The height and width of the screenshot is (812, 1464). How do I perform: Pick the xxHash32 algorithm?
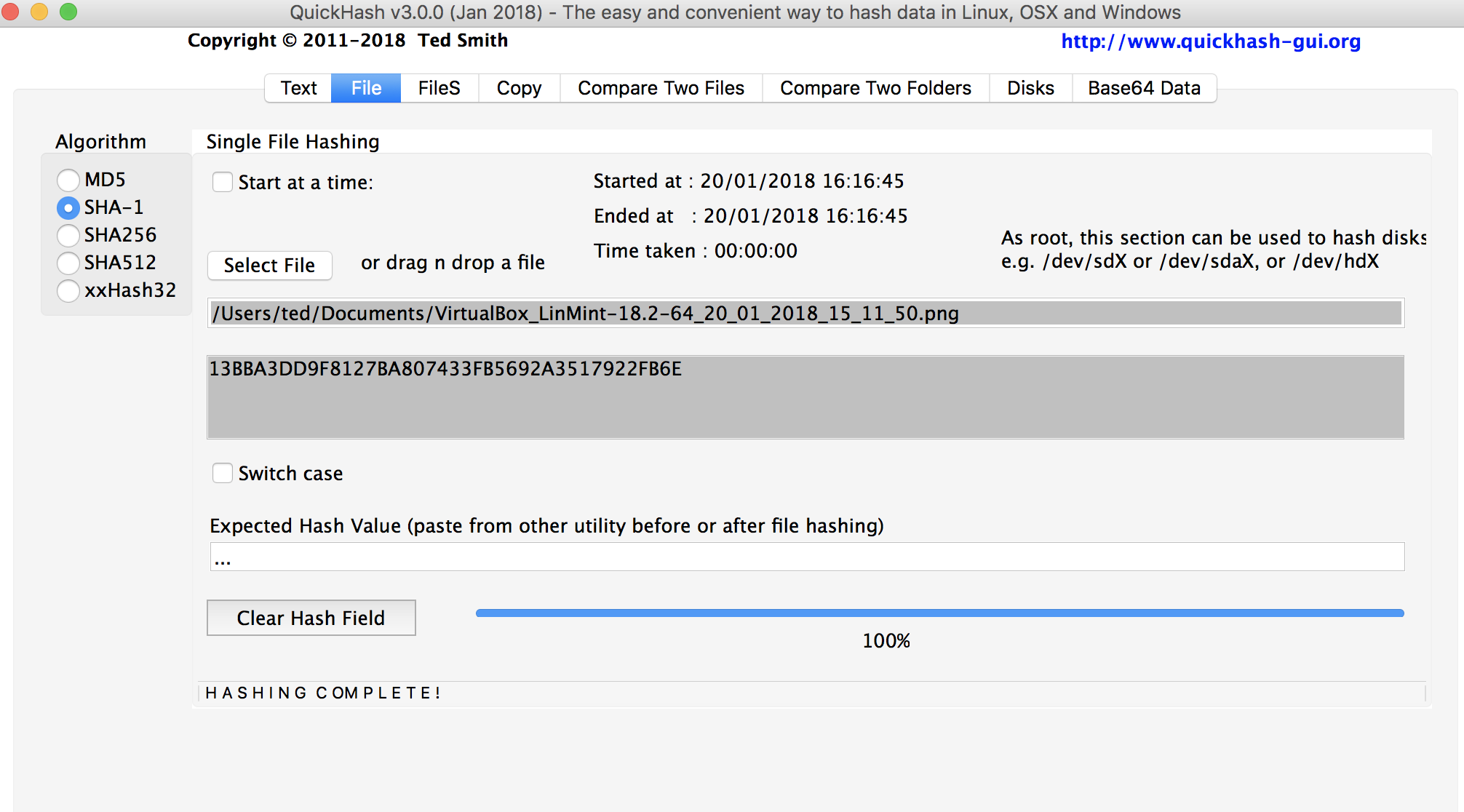pos(68,290)
